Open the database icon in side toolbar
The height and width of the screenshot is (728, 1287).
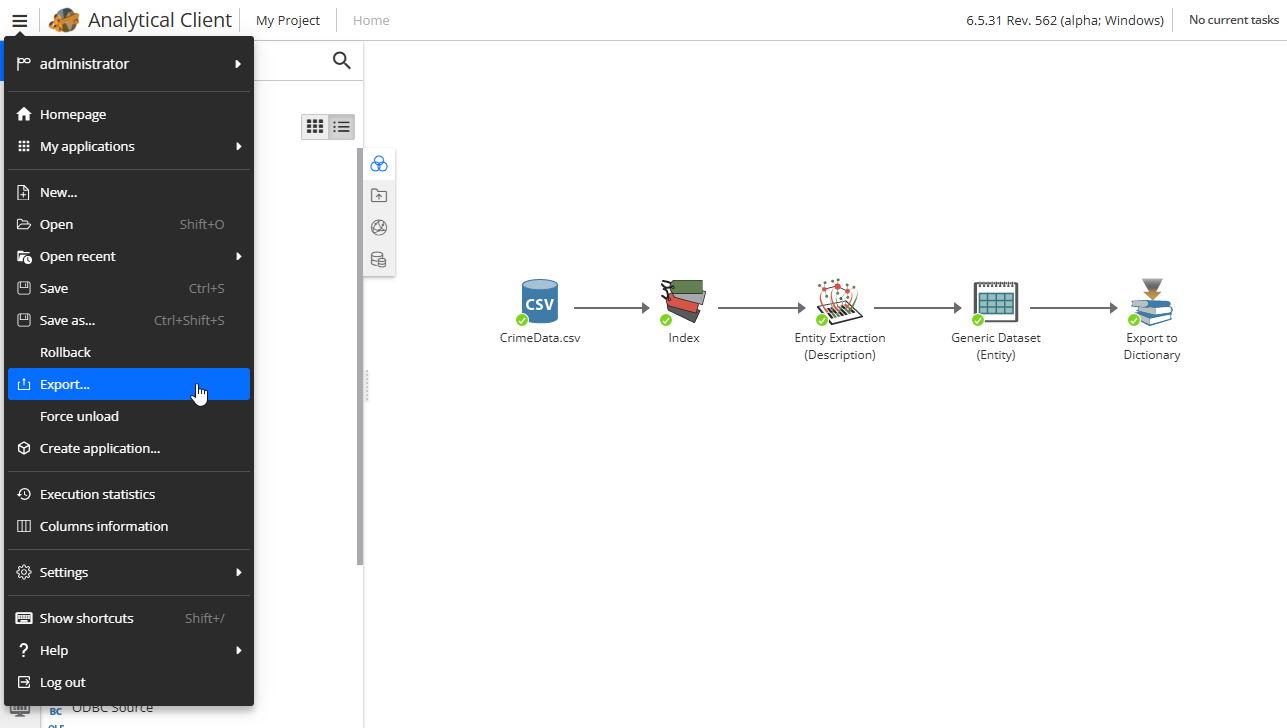tap(379, 260)
